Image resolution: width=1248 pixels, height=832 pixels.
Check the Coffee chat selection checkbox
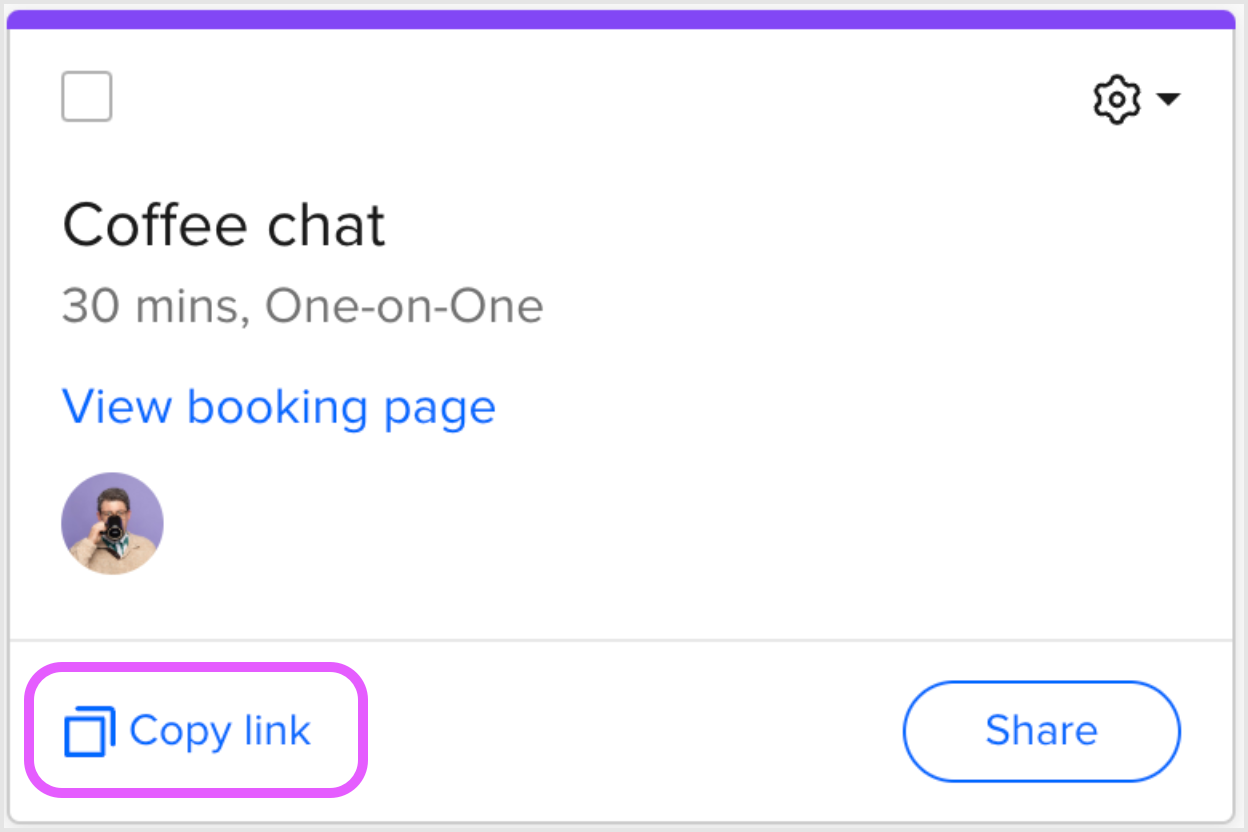click(x=86, y=96)
